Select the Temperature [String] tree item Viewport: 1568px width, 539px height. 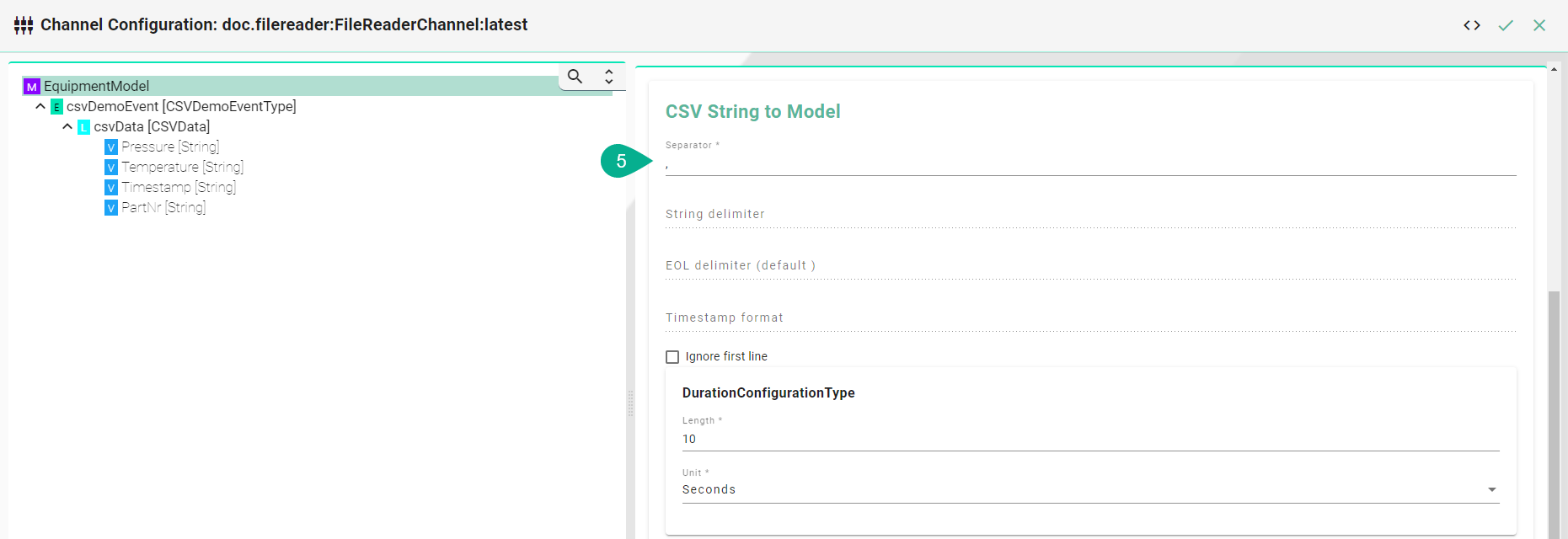182,168
